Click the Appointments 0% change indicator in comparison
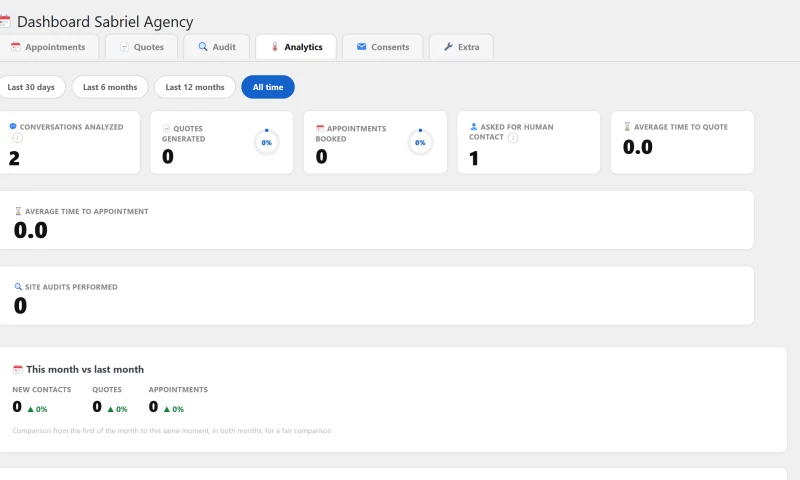The height and width of the screenshot is (480, 800). [173, 409]
